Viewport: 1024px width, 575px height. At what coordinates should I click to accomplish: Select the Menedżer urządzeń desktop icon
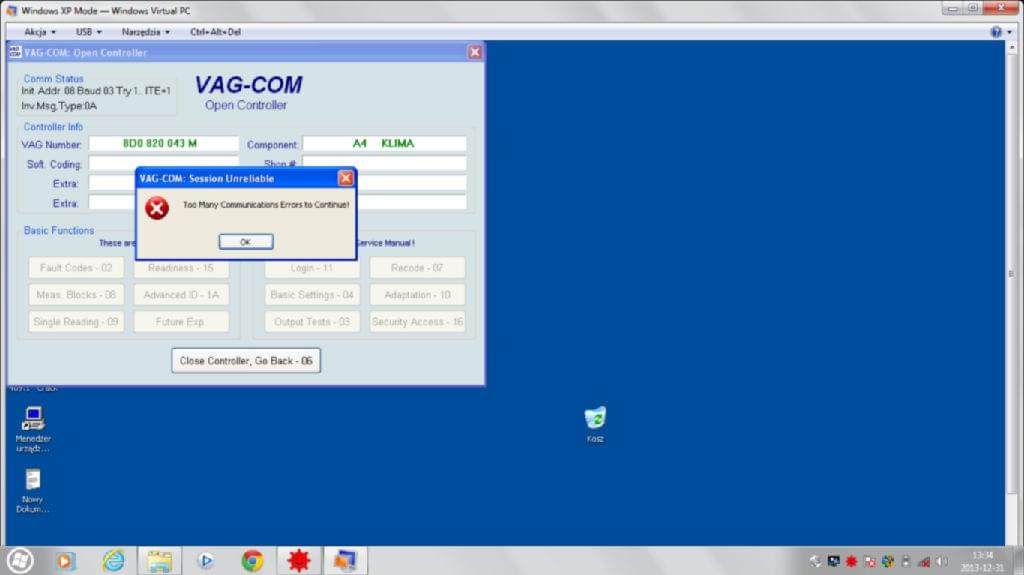pos(33,429)
